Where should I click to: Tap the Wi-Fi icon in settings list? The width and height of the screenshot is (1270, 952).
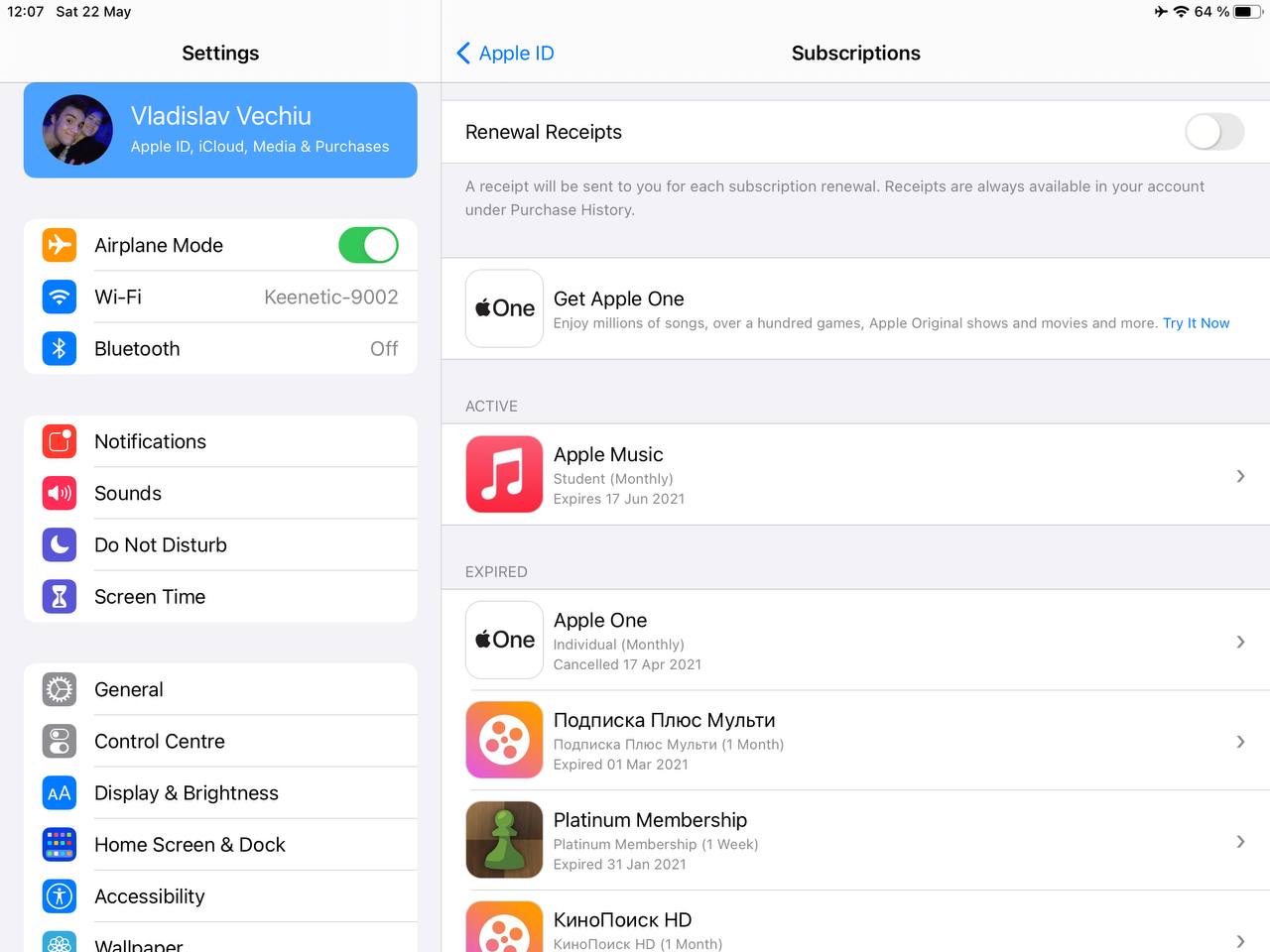[x=60, y=297]
